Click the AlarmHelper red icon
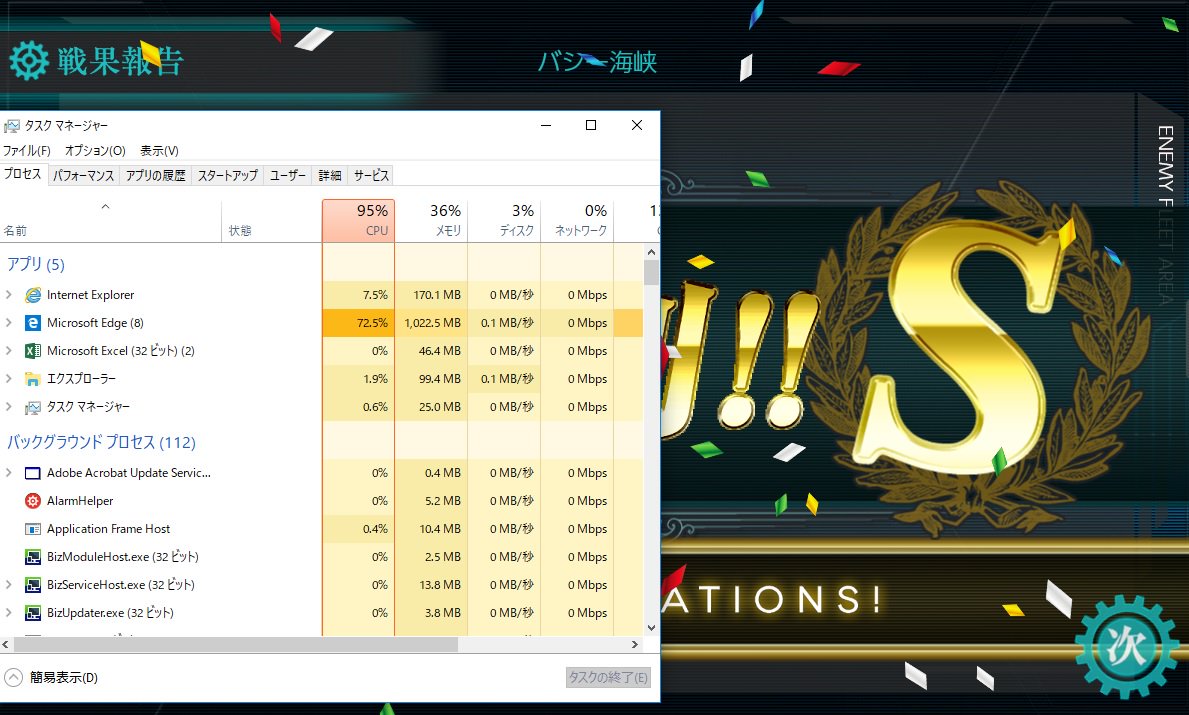 pyautogui.click(x=33, y=501)
